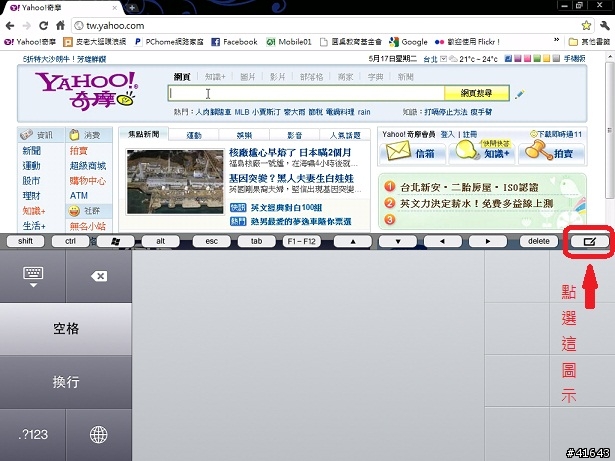Hide keyboard with keyboard-down icon
This screenshot has width=615, height=461.
[x=33, y=276]
